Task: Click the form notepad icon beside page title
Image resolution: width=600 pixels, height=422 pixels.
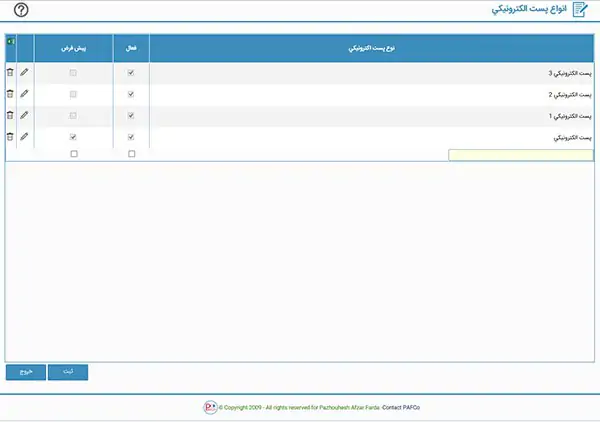Action: (x=580, y=10)
